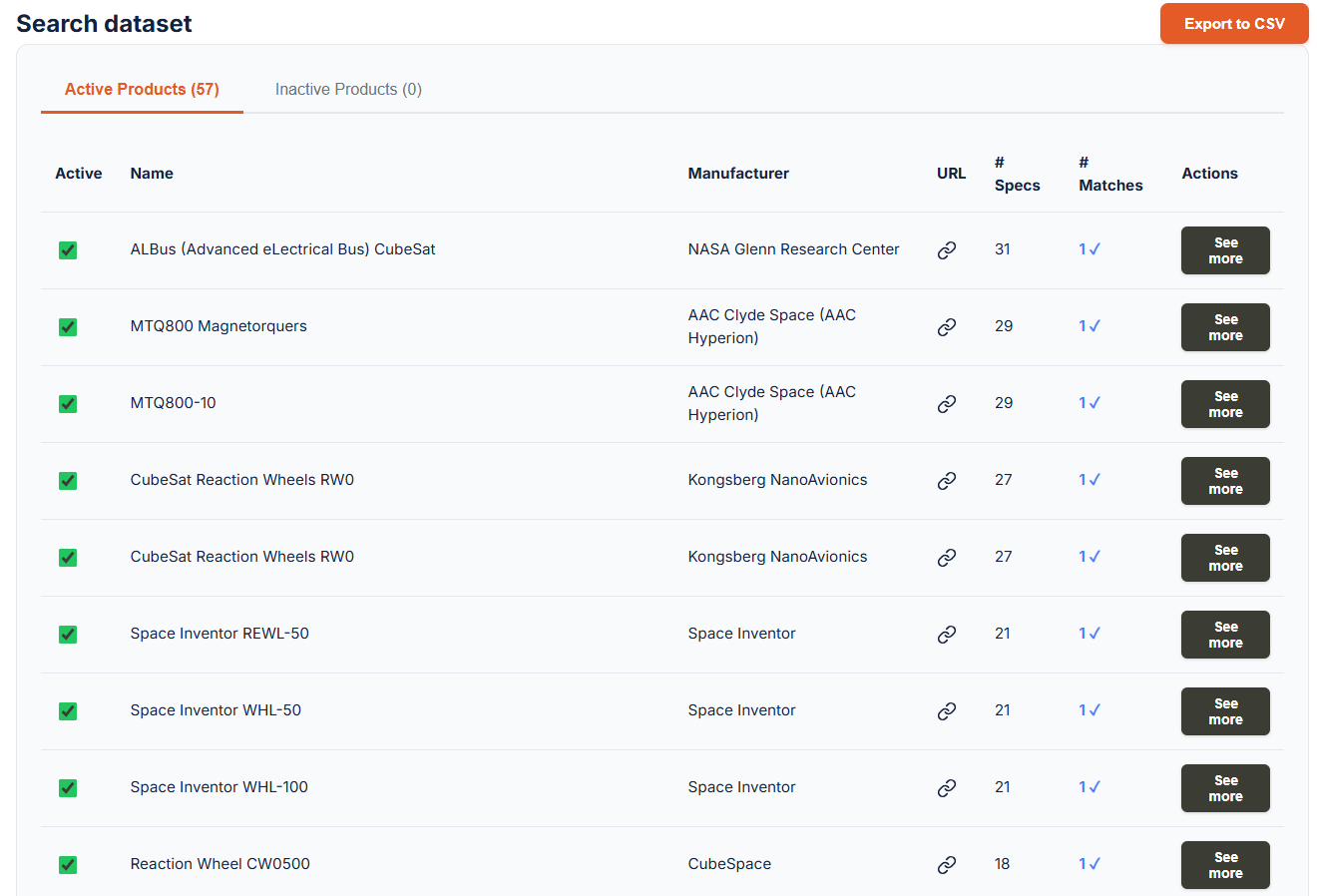
Task: Open the 1 match link for ALBus CubeSat
Action: (x=1090, y=249)
